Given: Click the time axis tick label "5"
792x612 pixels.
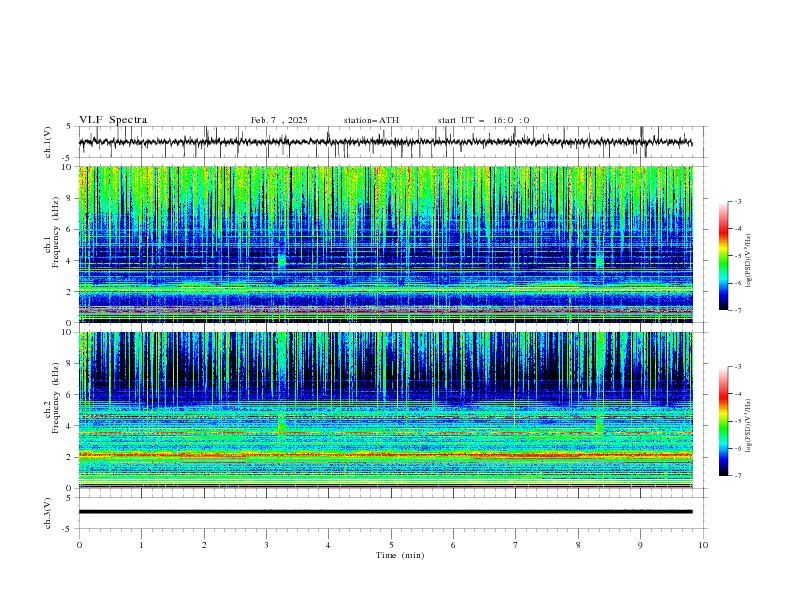Looking at the screenshot, I should click(391, 545).
